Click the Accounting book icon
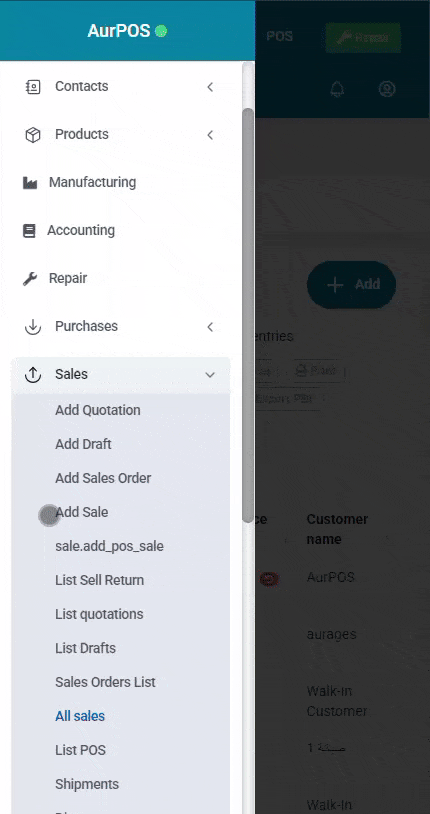 (30, 230)
